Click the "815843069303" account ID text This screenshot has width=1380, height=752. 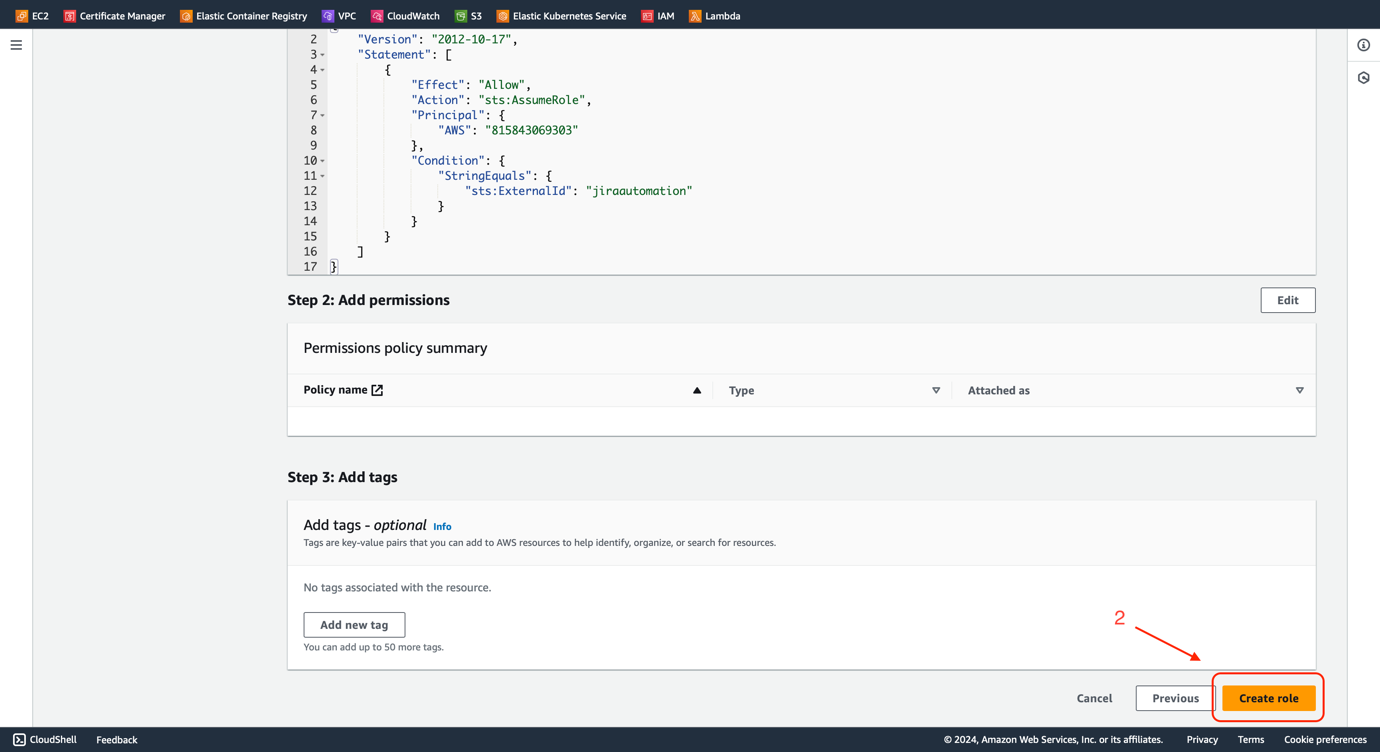click(532, 130)
